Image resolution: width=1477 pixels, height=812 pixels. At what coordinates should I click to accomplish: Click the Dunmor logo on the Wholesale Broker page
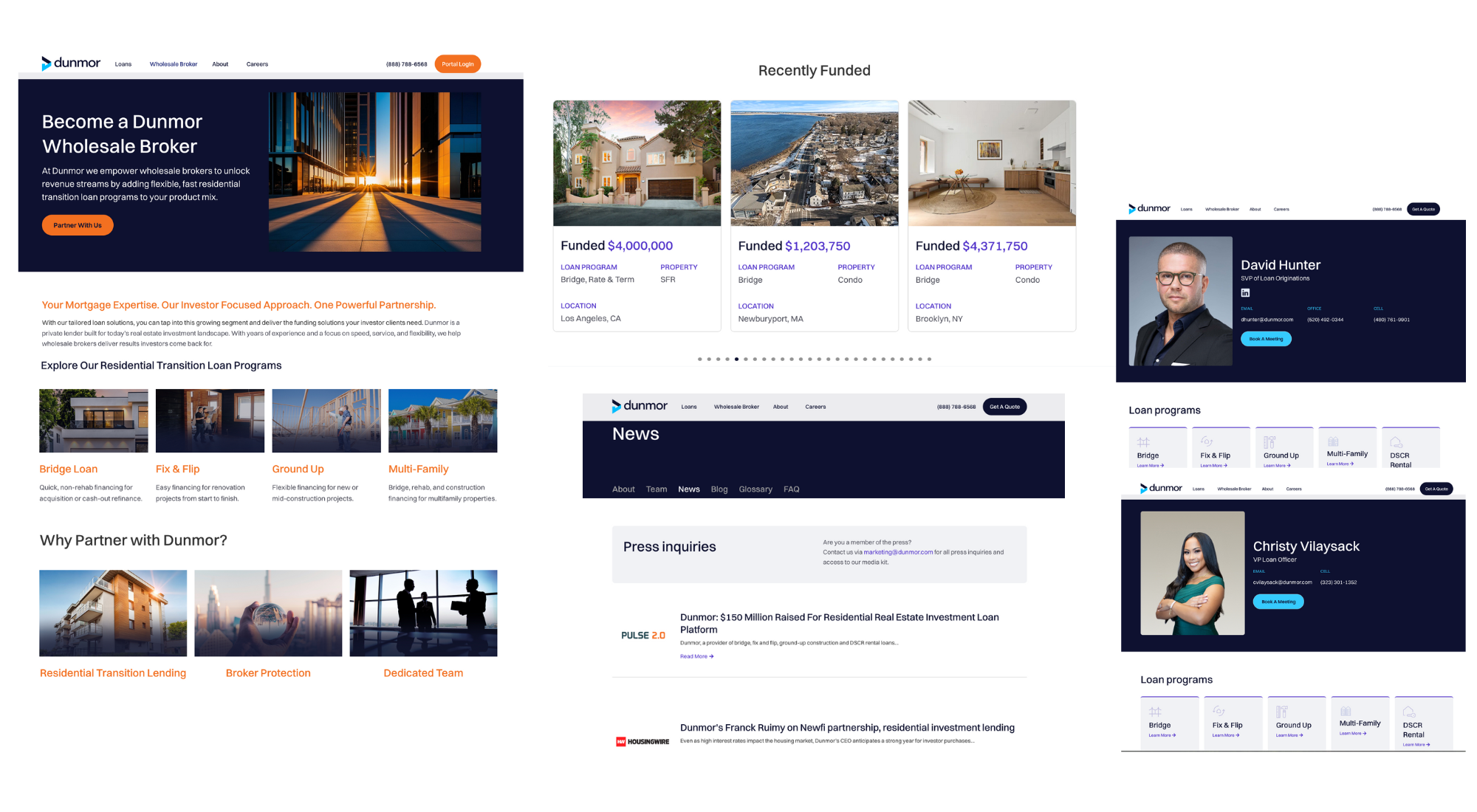tap(71, 63)
